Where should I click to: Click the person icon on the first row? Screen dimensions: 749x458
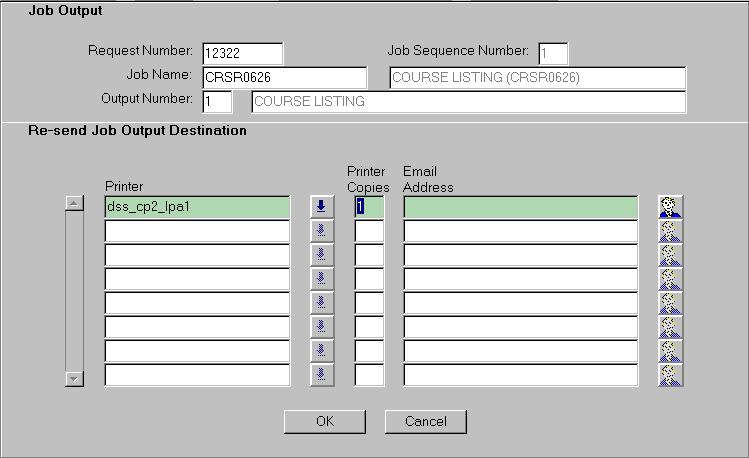click(x=670, y=207)
